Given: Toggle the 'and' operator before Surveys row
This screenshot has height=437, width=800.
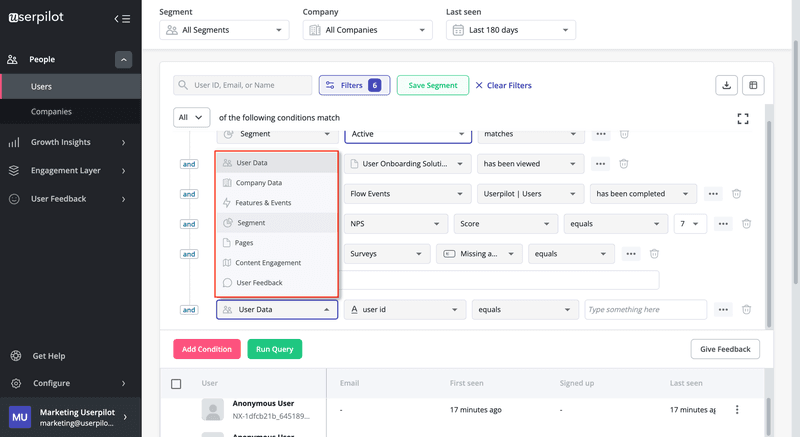Looking at the screenshot, I should tap(189, 254).
